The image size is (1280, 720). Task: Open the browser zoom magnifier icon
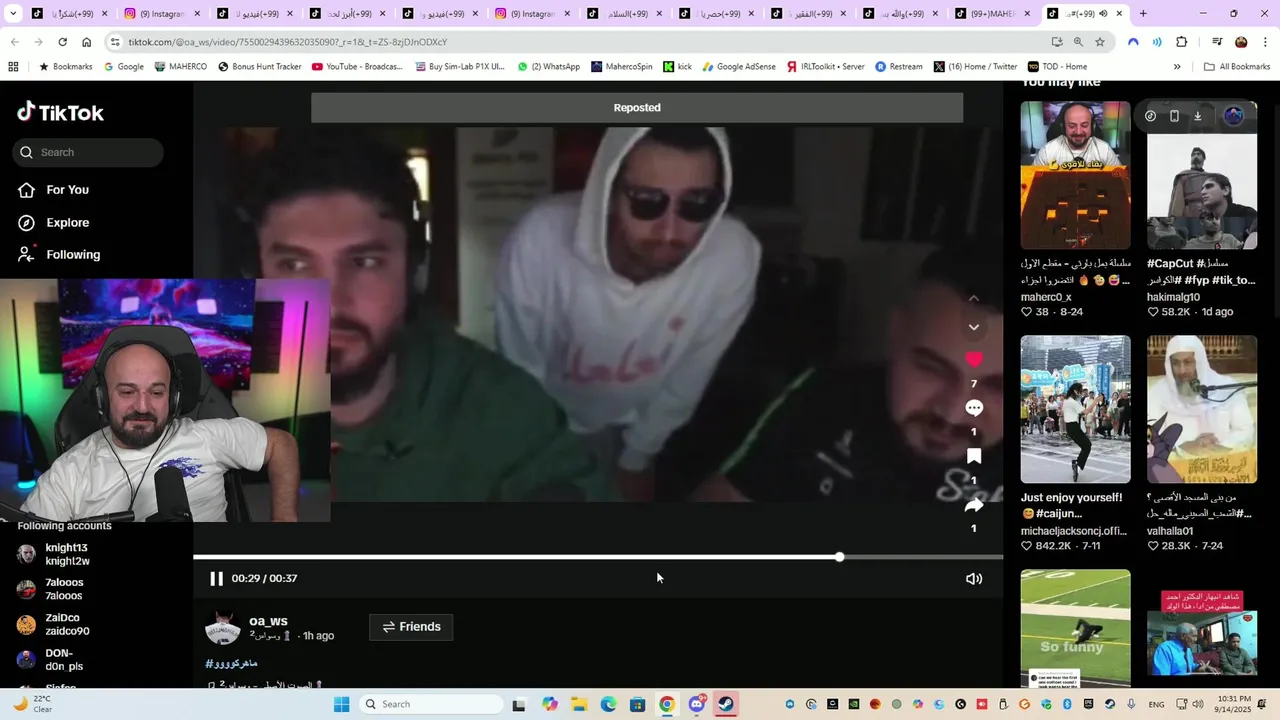[x=1078, y=42]
